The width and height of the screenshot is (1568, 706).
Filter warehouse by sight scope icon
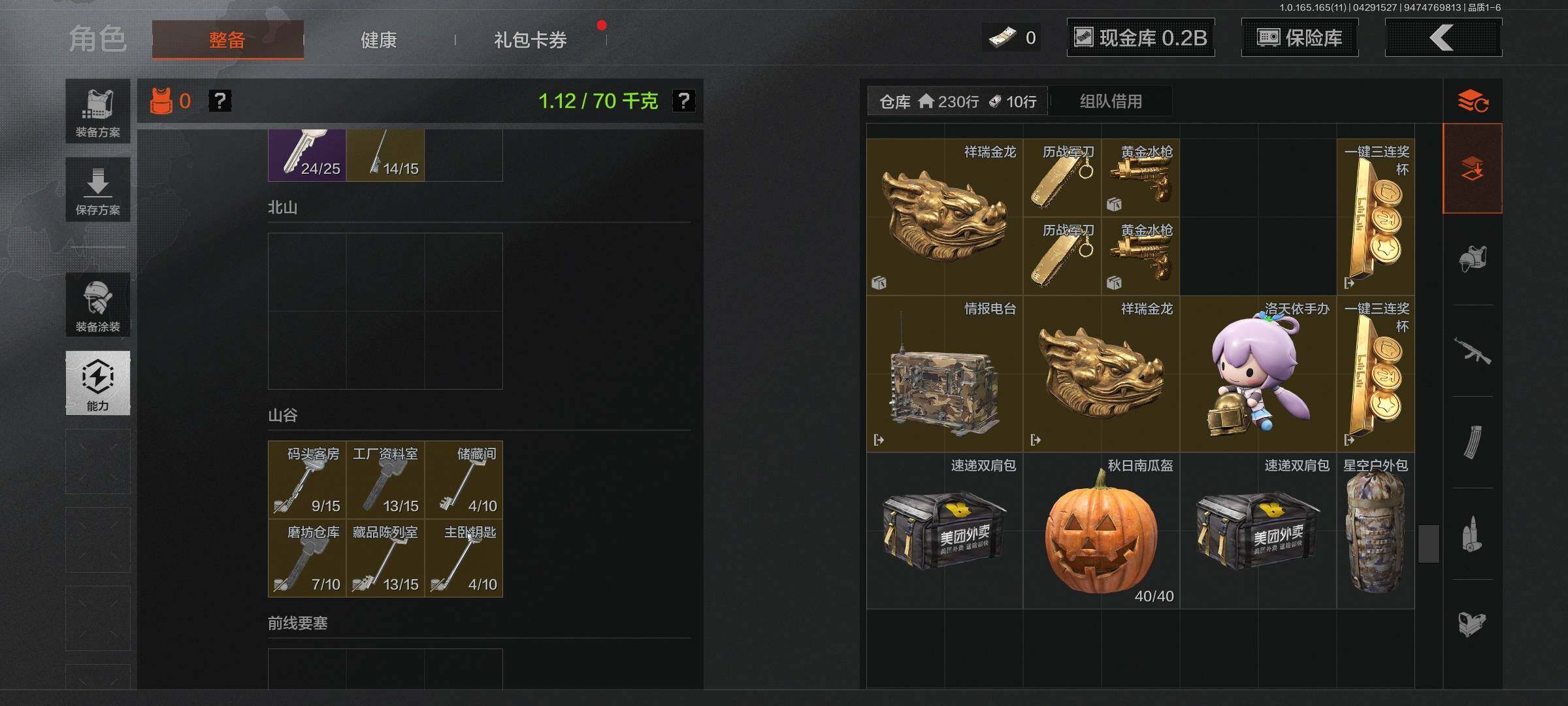click(x=1473, y=624)
